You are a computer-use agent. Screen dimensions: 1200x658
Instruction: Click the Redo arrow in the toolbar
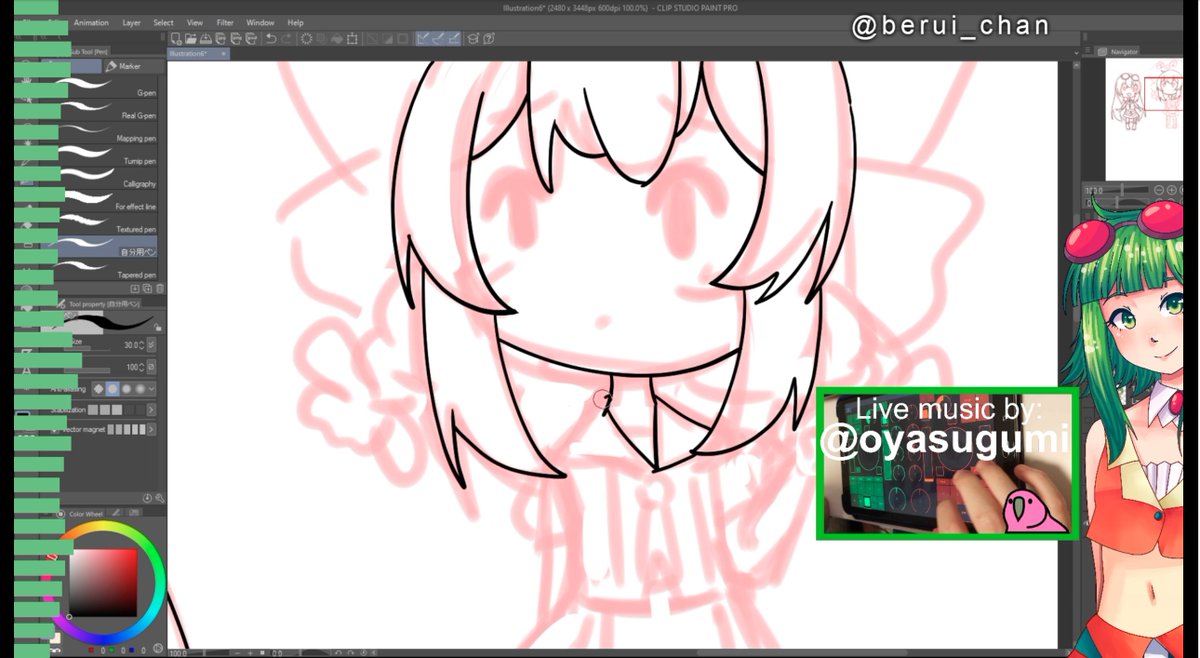287,39
